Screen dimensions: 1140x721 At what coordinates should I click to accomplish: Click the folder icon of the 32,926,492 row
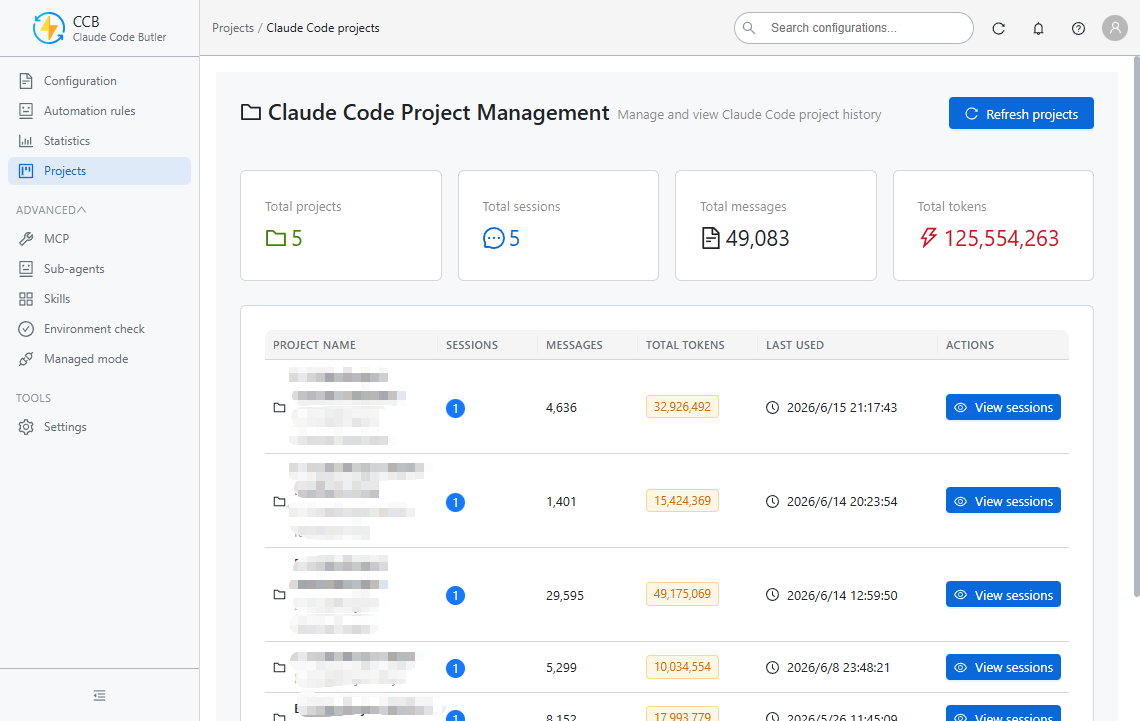point(279,408)
